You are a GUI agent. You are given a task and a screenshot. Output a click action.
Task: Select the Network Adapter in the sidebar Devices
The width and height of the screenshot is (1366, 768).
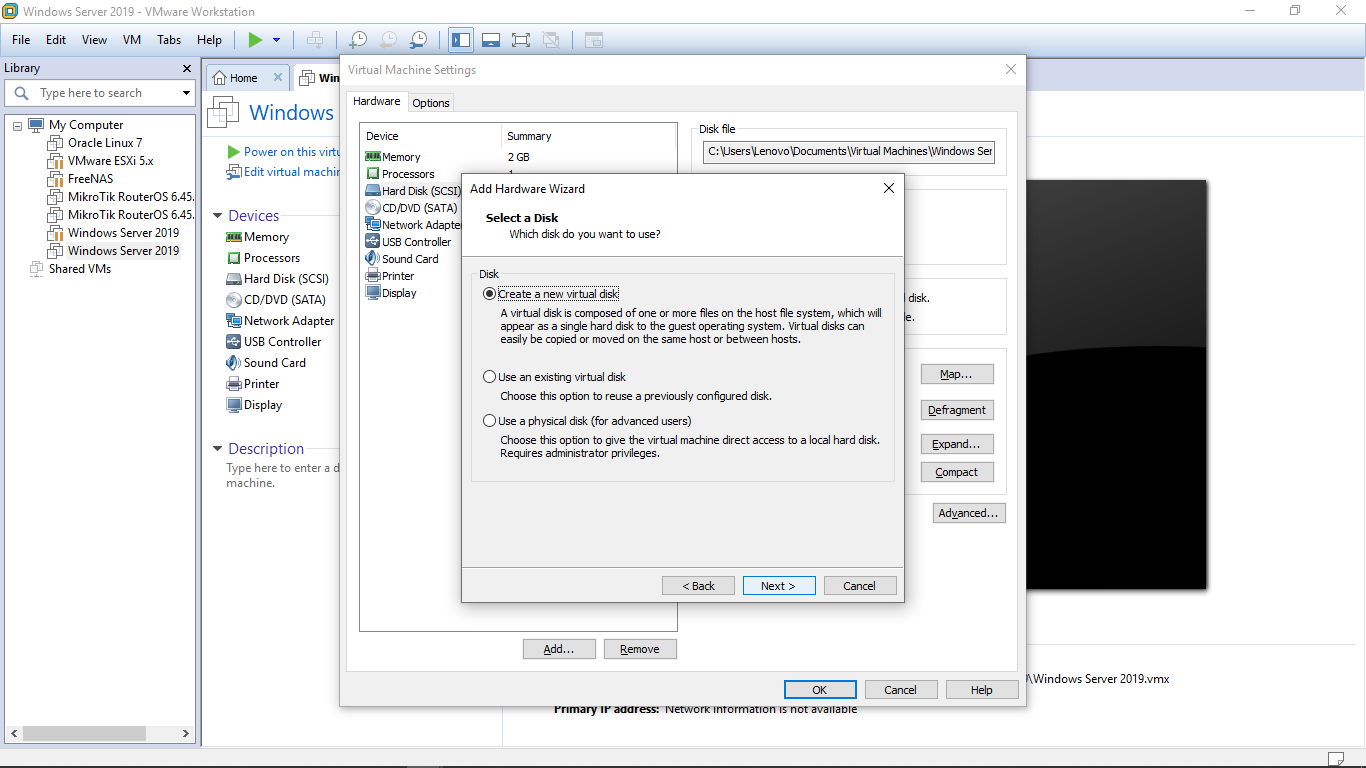click(x=282, y=320)
